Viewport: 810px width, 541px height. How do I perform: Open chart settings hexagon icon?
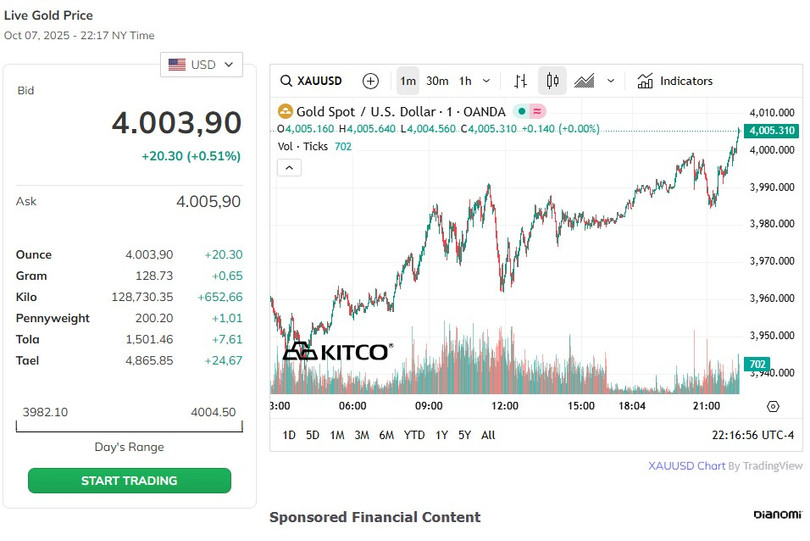772,406
